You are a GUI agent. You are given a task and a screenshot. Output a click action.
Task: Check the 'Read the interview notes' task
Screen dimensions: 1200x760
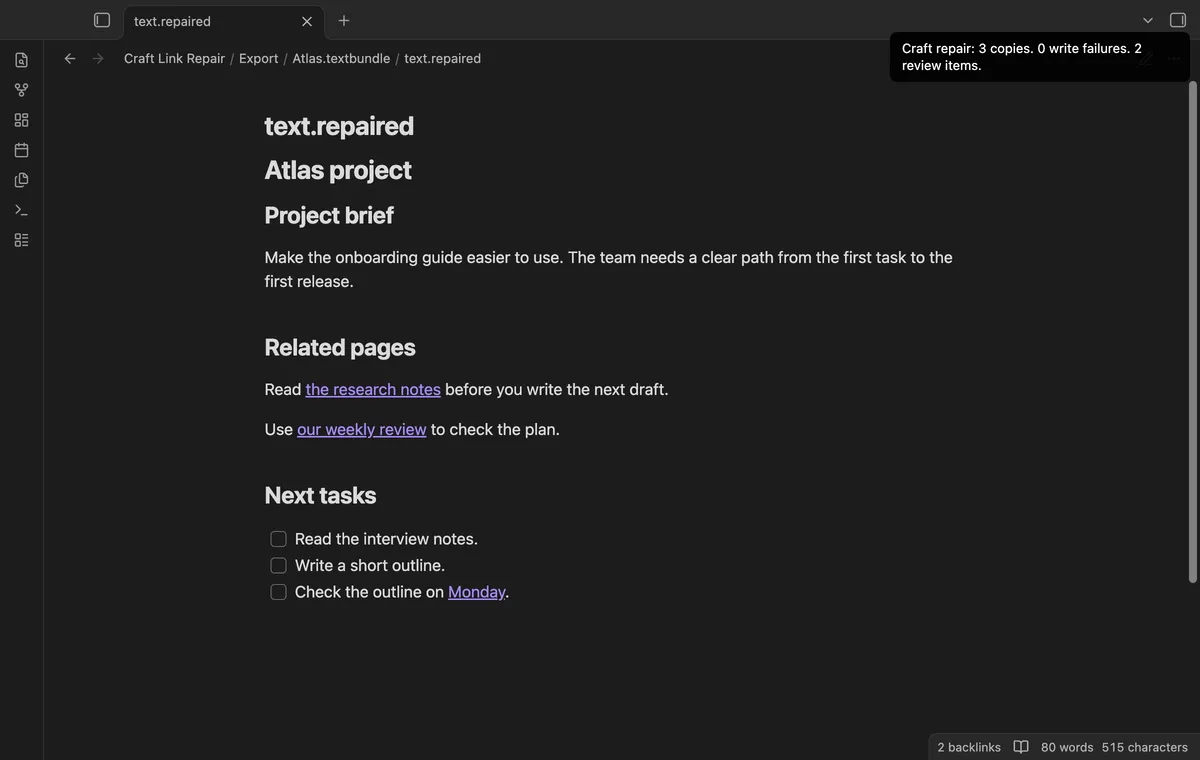point(278,539)
